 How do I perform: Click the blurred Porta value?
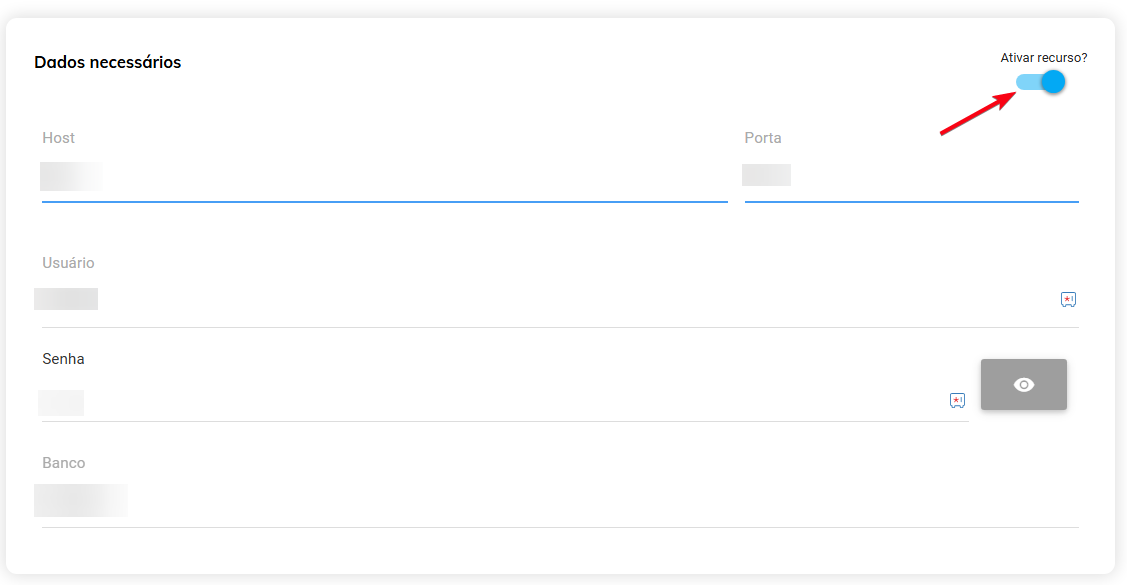[x=766, y=175]
